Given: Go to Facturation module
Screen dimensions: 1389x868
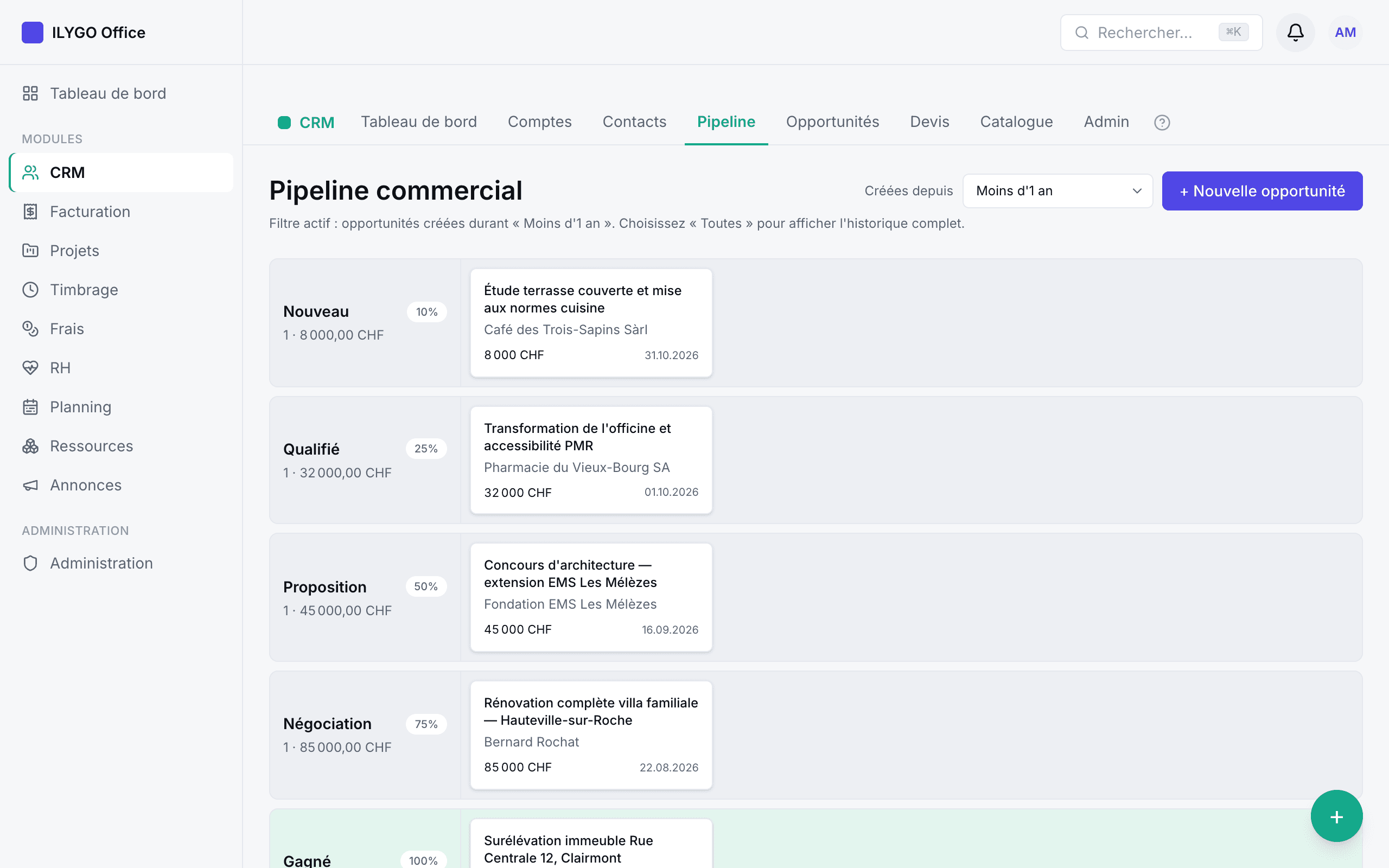Looking at the screenshot, I should click(x=122, y=211).
